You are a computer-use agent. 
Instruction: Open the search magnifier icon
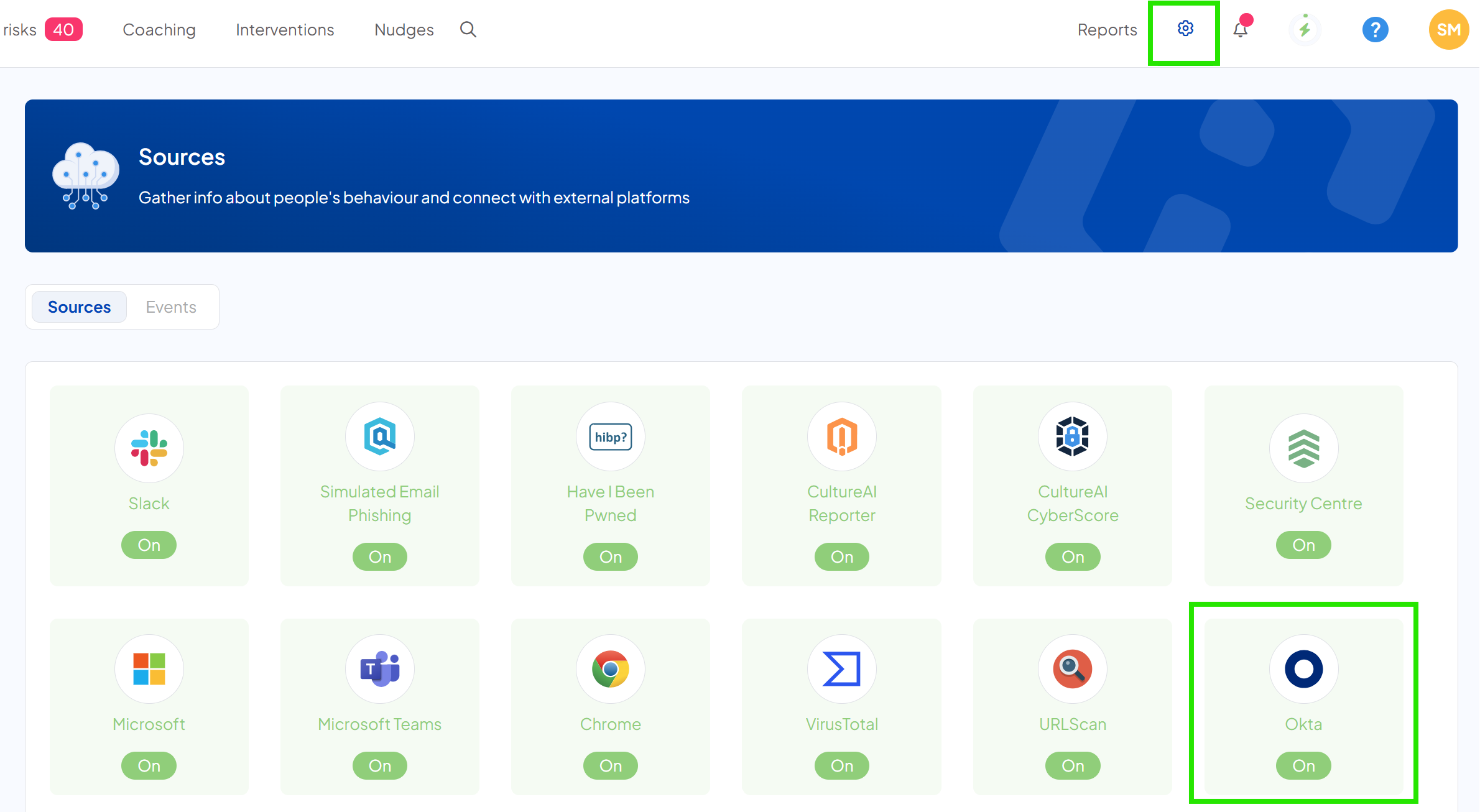pos(468,29)
